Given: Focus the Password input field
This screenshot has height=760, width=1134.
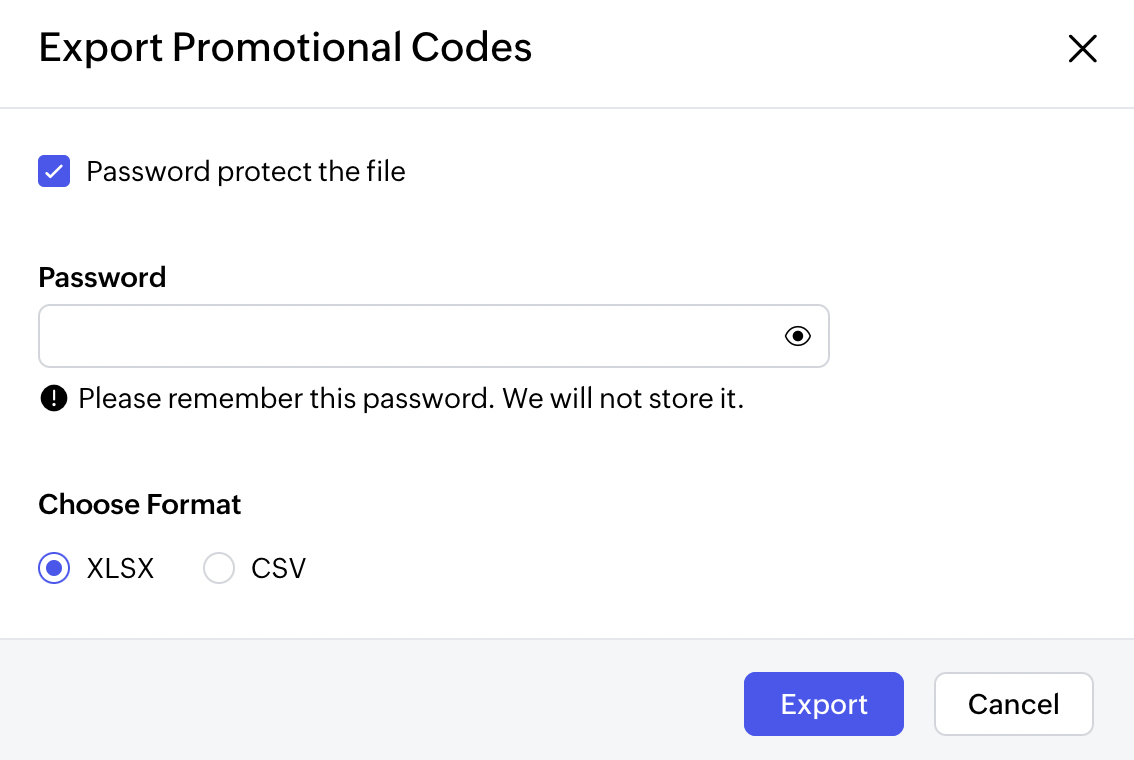Looking at the screenshot, I should [x=400, y=336].
